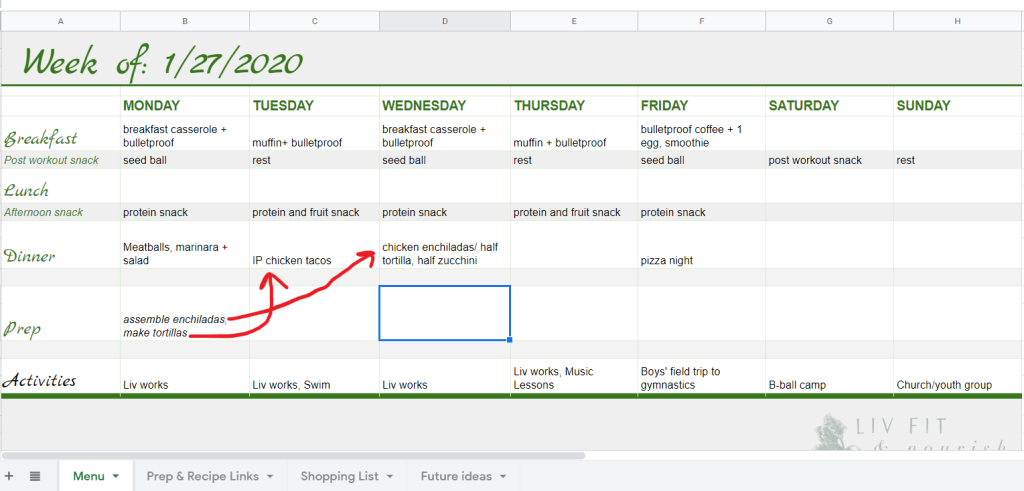The image size is (1024, 491).
Task: Select the column H header
Action: 958,21
